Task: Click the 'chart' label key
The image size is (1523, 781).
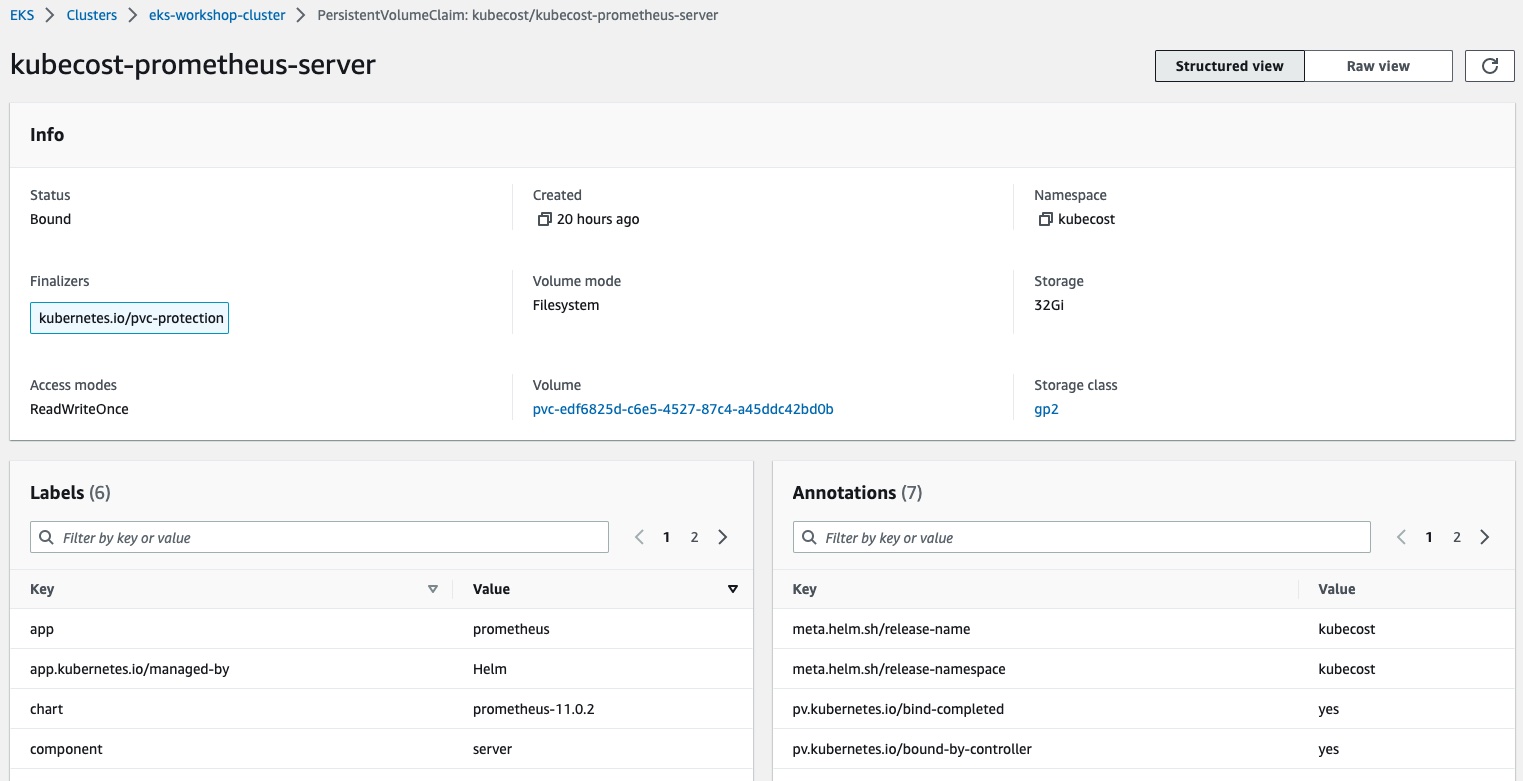Action: click(x=46, y=709)
